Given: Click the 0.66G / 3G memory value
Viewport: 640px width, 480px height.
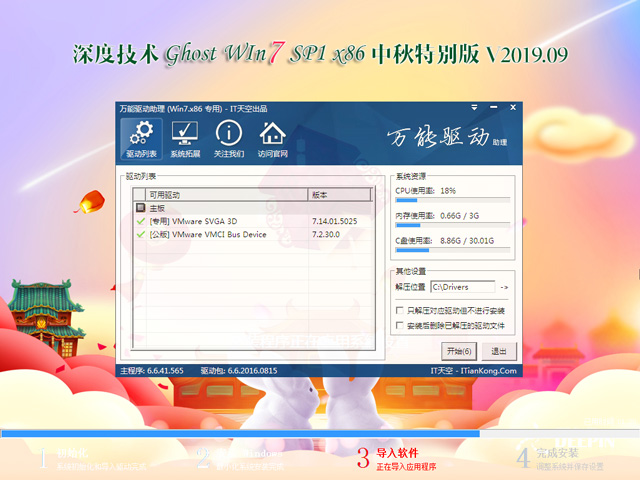Looking at the screenshot, I should click(x=460, y=216).
